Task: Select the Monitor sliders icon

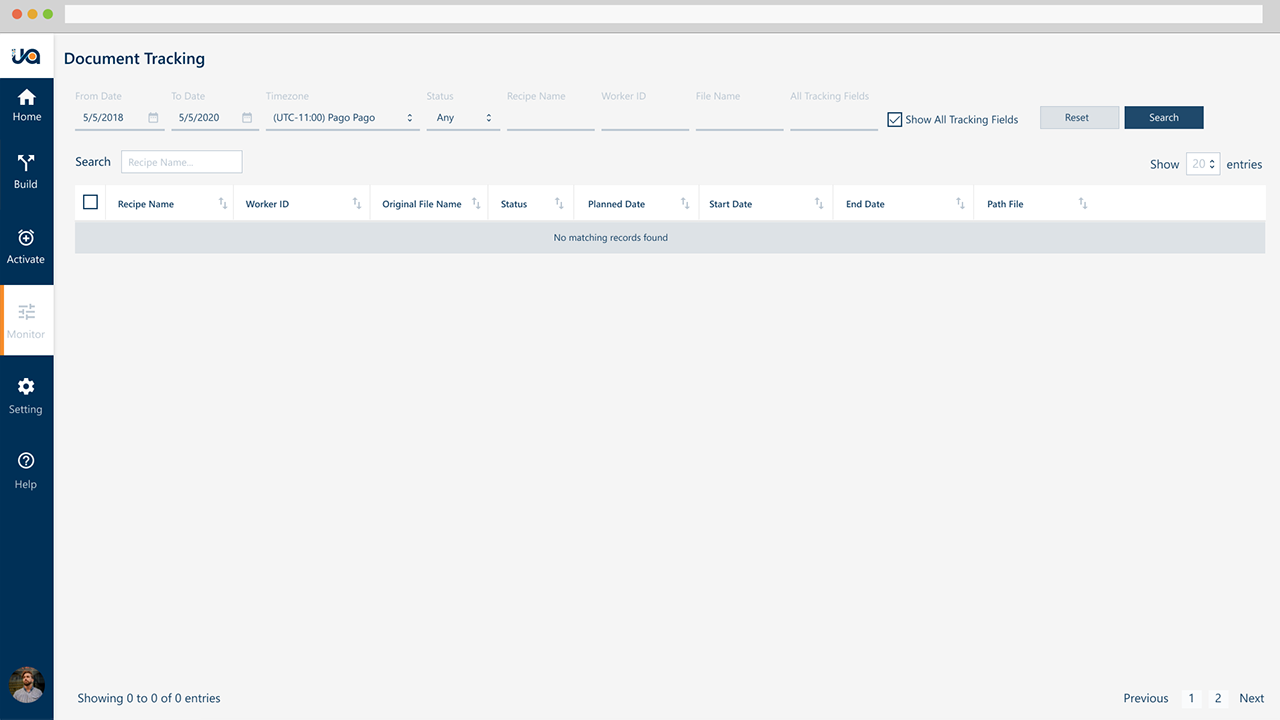Action: (x=27, y=313)
